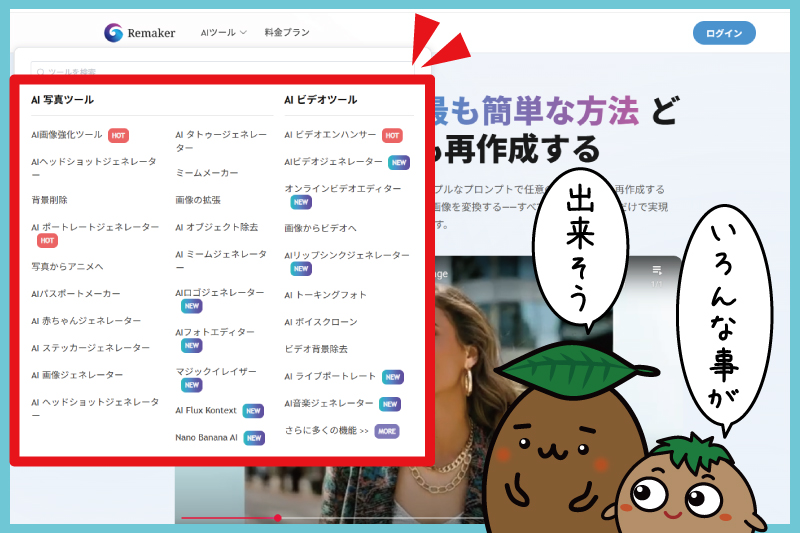Select 背景削除 in the photo tools
The width and height of the screenshot is (800, 533).
50,200
